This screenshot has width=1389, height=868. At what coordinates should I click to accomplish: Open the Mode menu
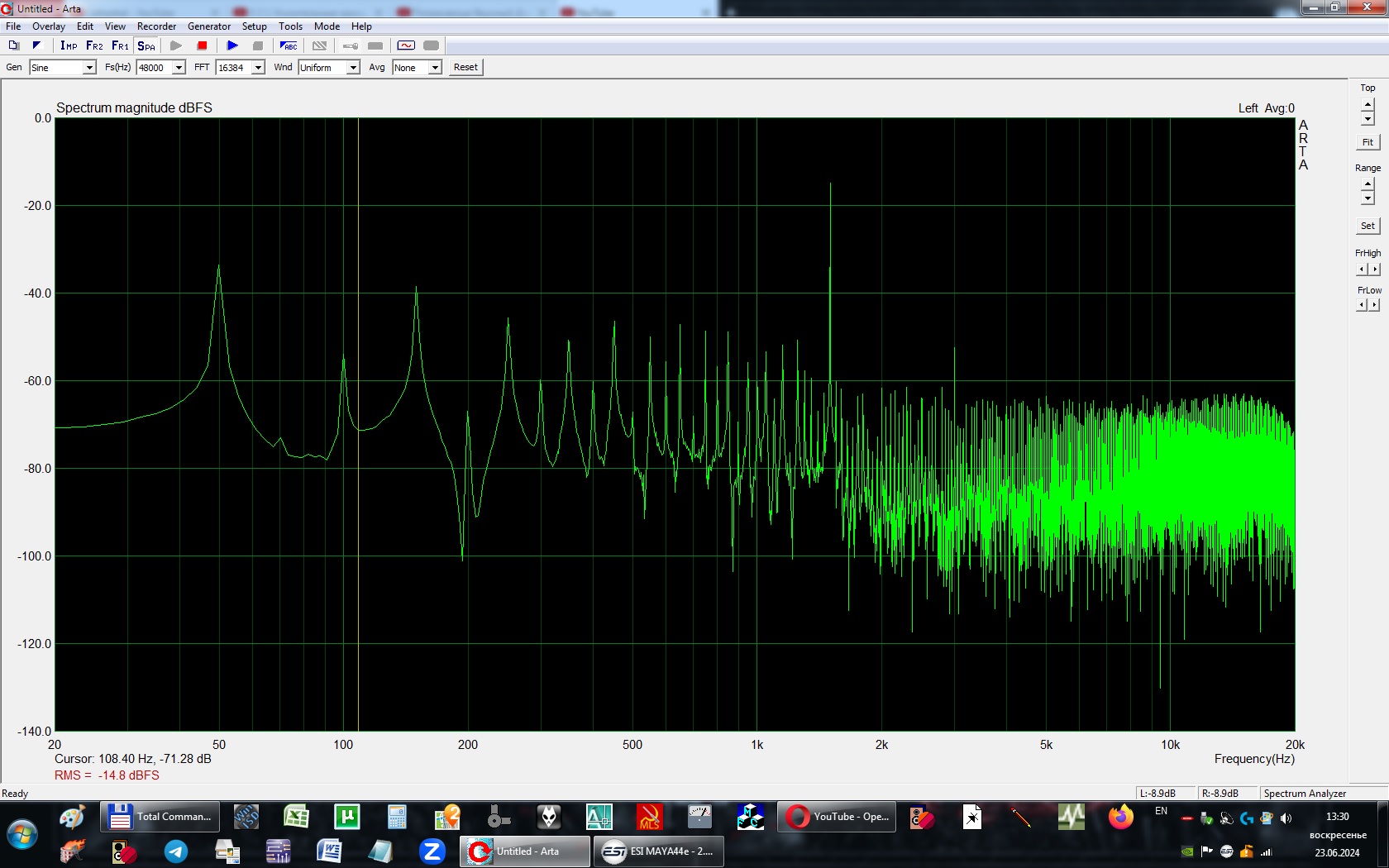[327, 26]
